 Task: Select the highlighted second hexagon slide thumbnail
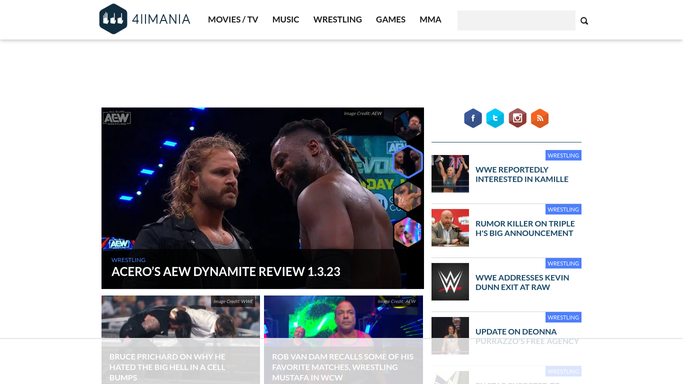click(408, 162)
